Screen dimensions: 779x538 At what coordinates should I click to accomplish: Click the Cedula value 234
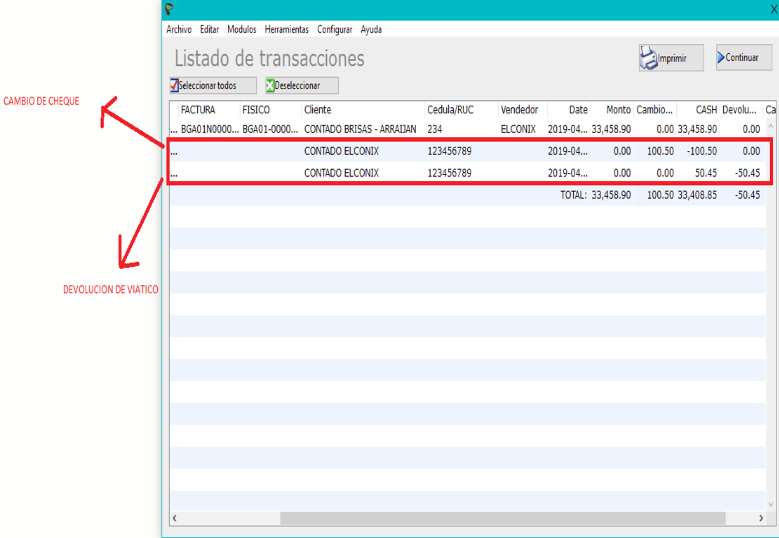click(x=435, y=129)
